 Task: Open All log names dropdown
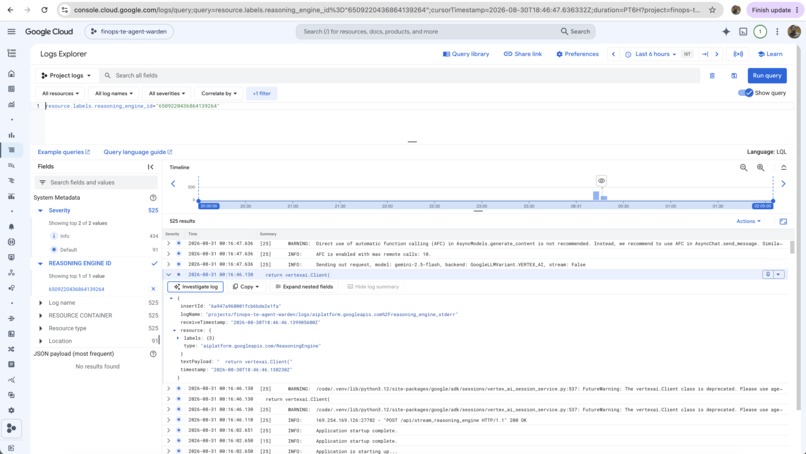click(114, 94)
